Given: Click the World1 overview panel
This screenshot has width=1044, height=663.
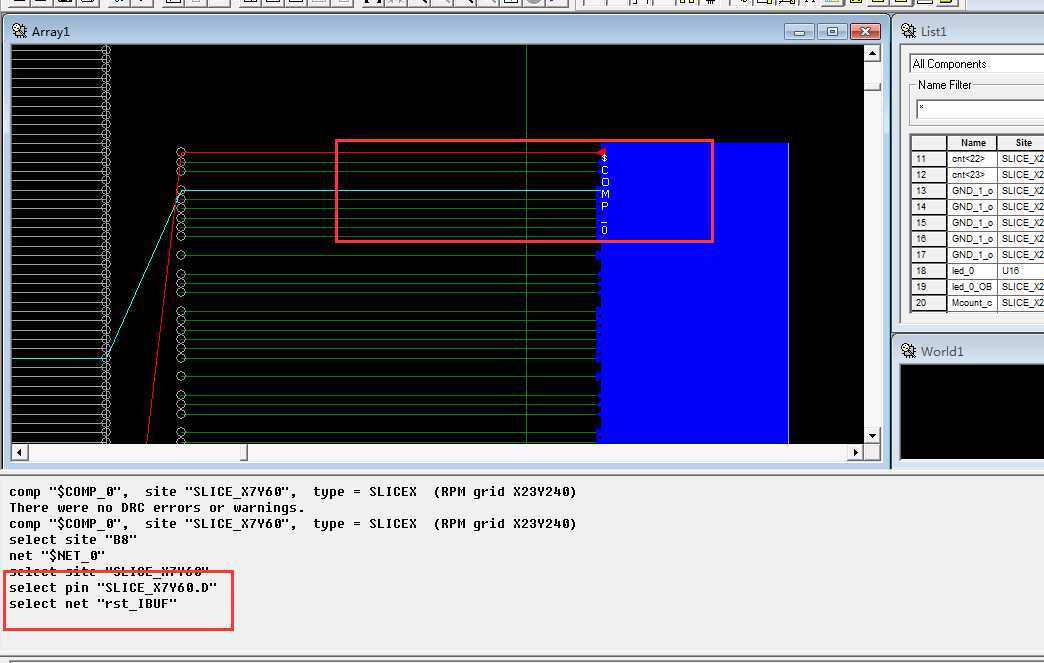Looking at the screenshot, I should point(972,411).
